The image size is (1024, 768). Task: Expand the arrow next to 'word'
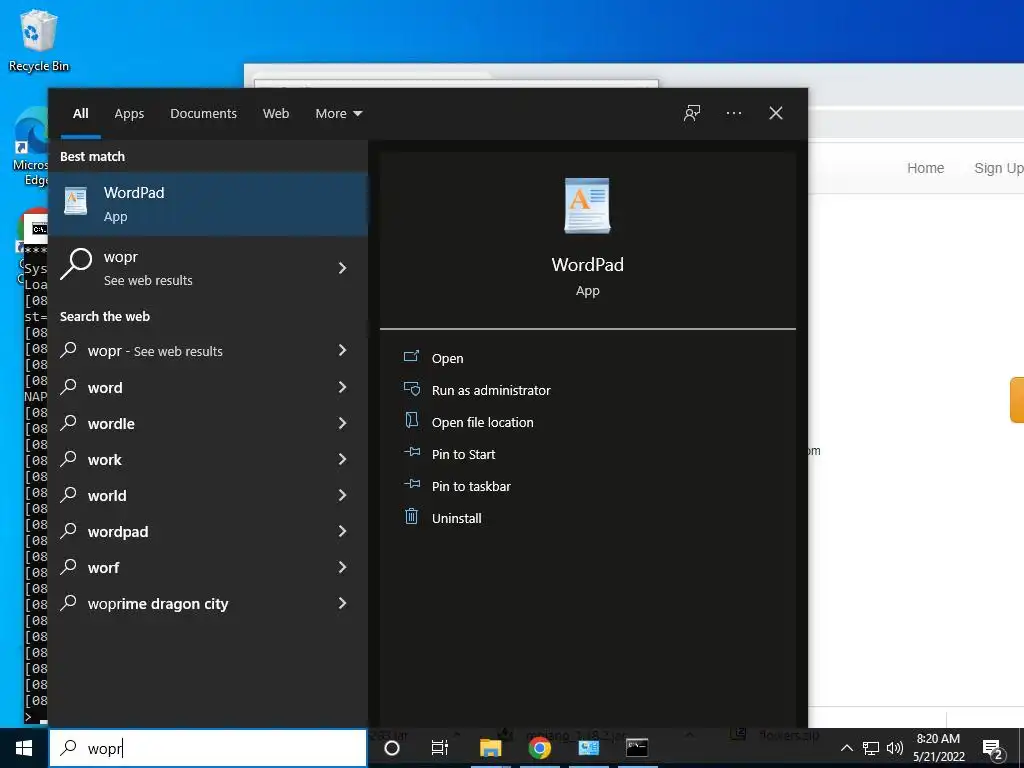point(342,387)
